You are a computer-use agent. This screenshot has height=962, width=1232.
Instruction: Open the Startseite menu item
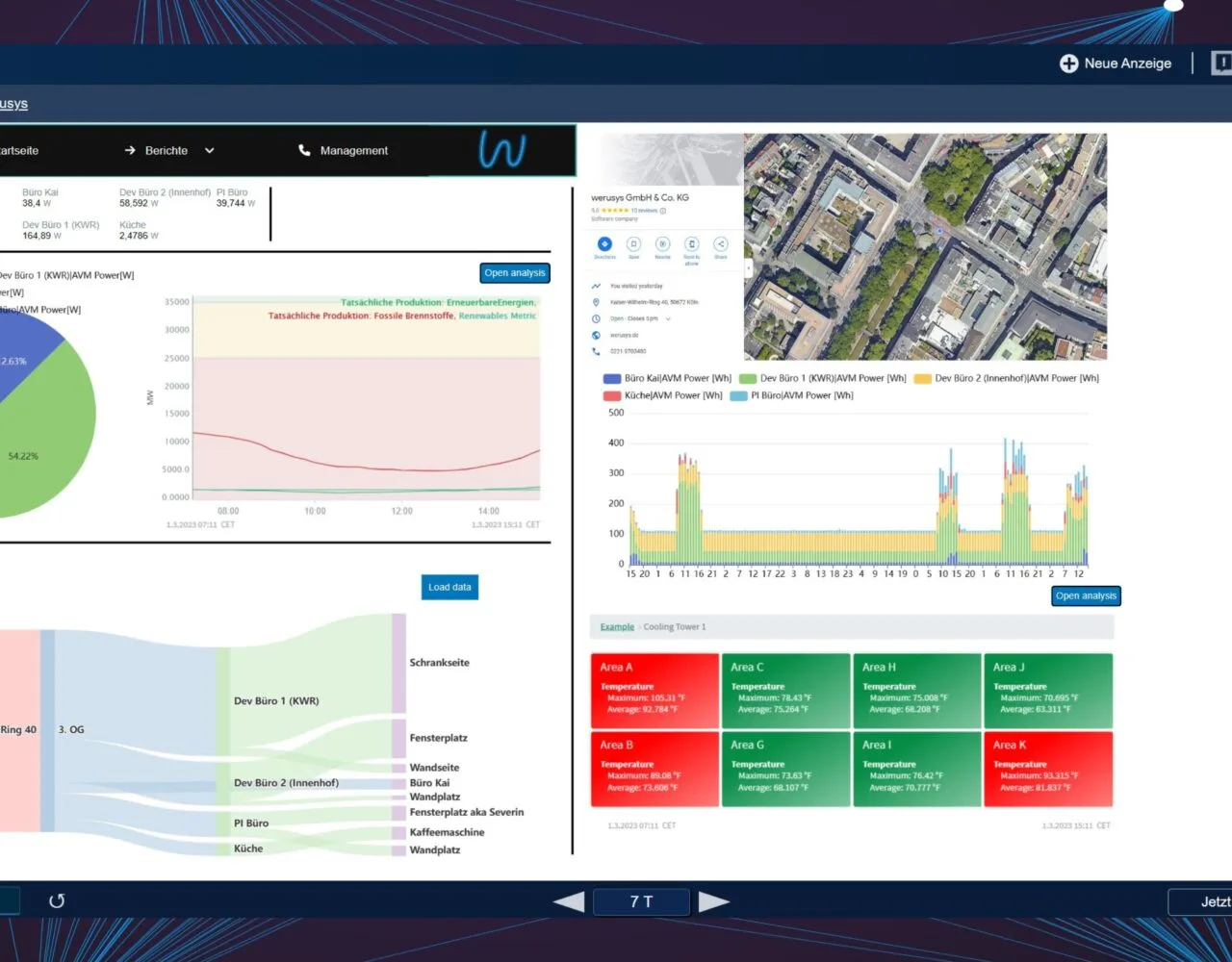click(19, 150)
